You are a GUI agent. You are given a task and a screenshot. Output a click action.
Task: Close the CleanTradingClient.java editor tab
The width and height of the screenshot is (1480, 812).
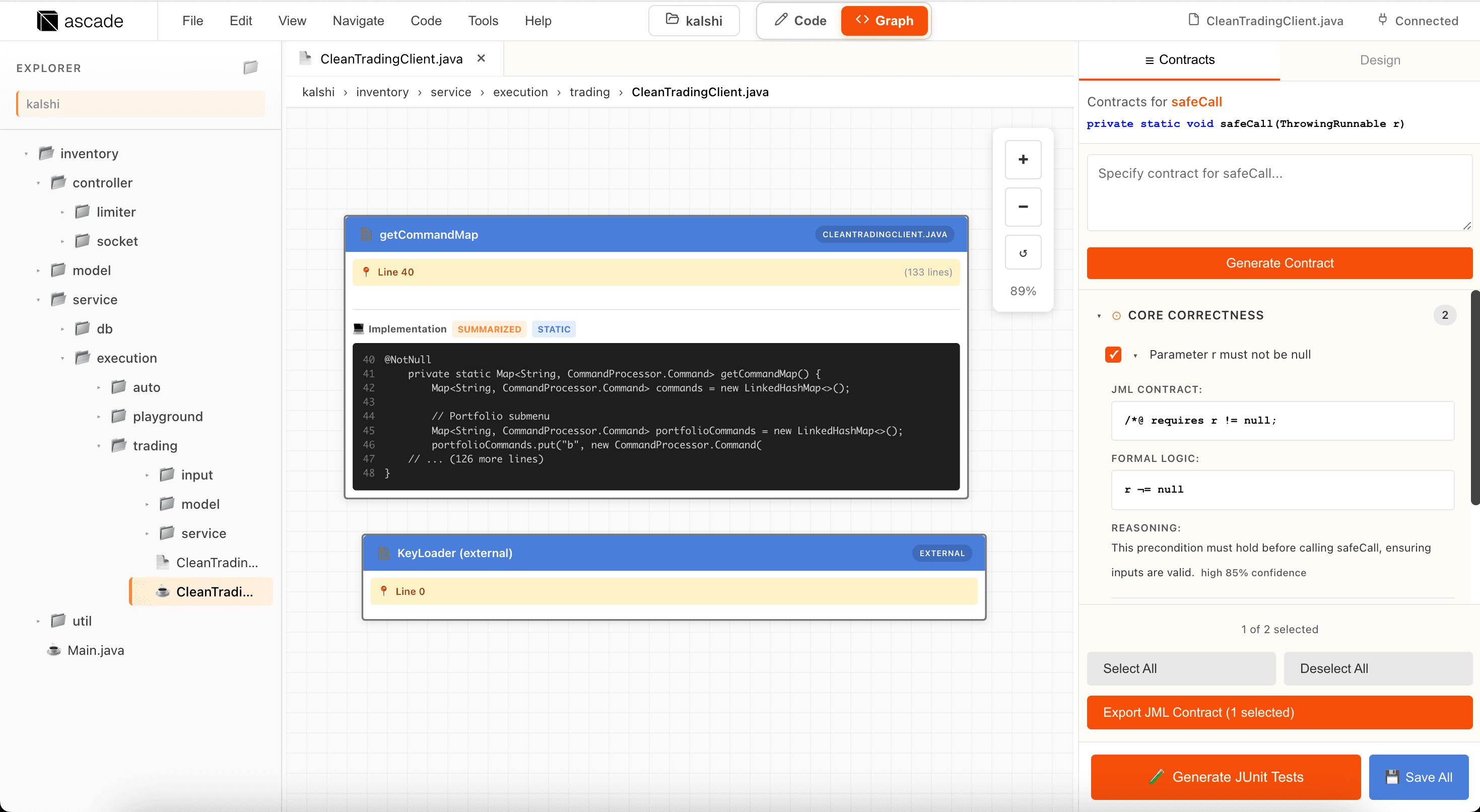[x=482, y=58]
